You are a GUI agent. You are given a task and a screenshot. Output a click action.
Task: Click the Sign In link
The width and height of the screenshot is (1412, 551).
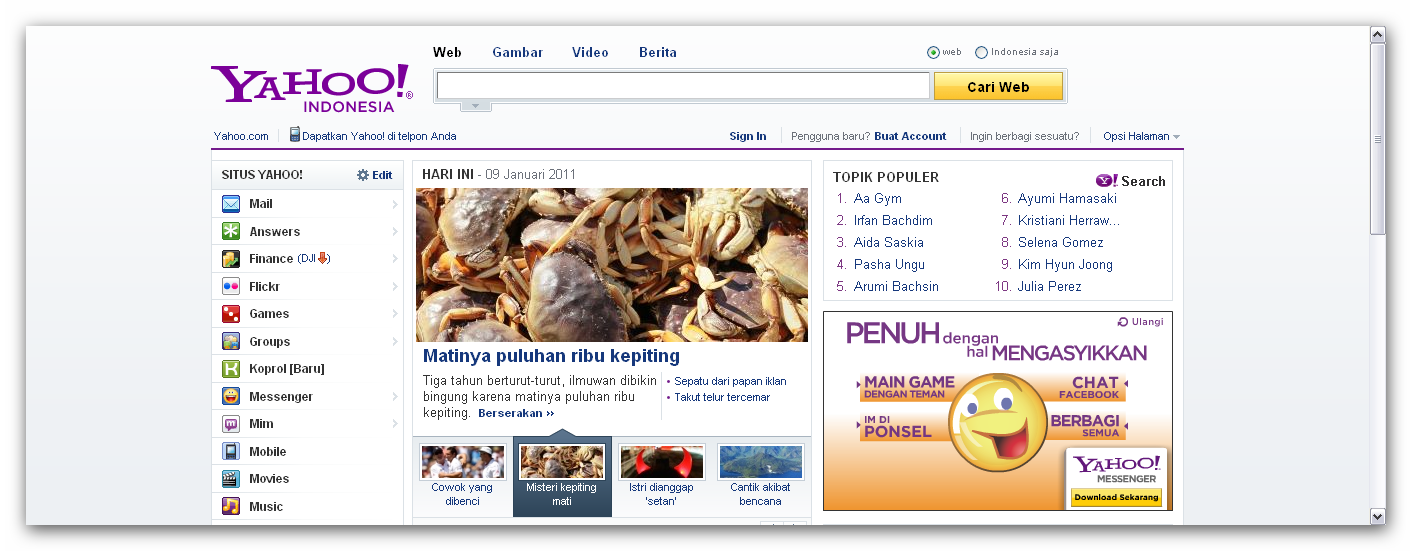[748, 136]
